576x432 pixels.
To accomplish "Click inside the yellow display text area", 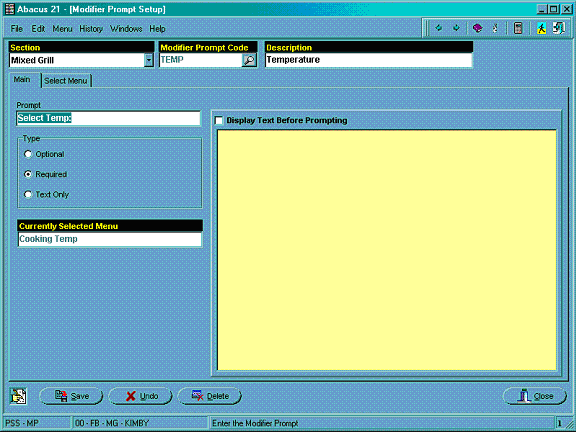I will pyautogui.click(x=387, y=250).
